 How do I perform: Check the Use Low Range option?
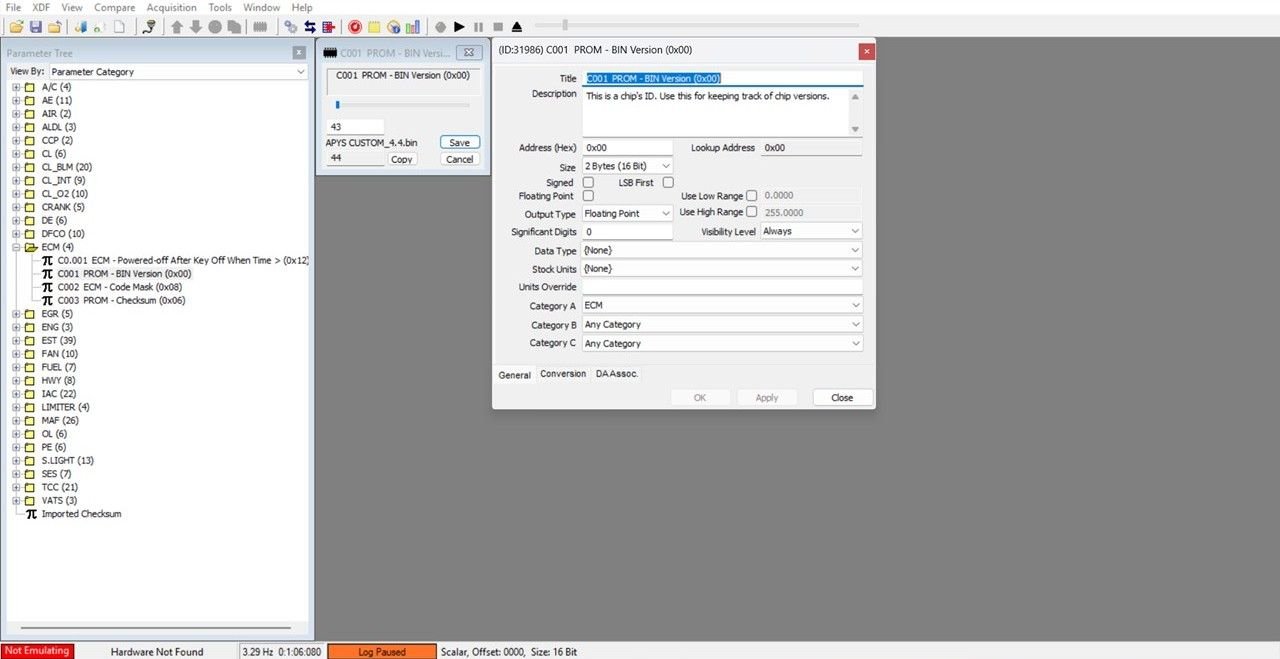pos(752,196)
